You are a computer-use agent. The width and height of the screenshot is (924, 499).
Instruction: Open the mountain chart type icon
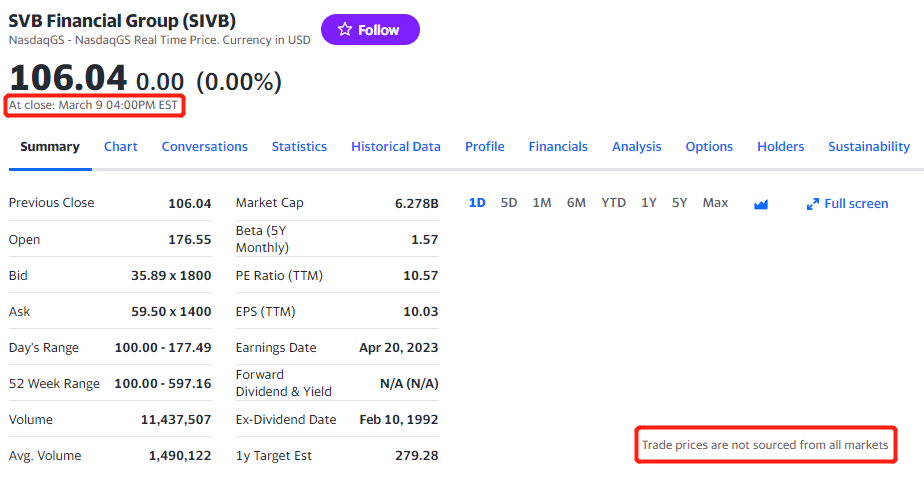[x=761, y=204]
